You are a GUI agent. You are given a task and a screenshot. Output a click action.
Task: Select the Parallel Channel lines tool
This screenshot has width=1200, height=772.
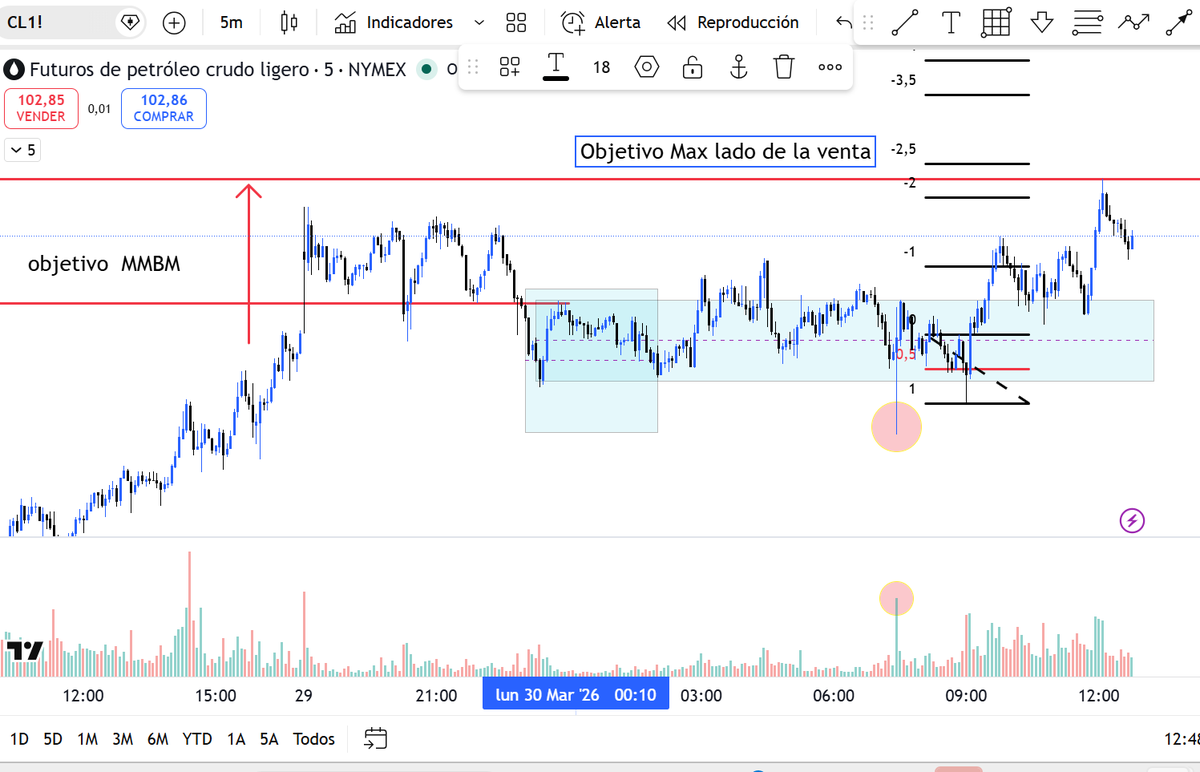1087,22
